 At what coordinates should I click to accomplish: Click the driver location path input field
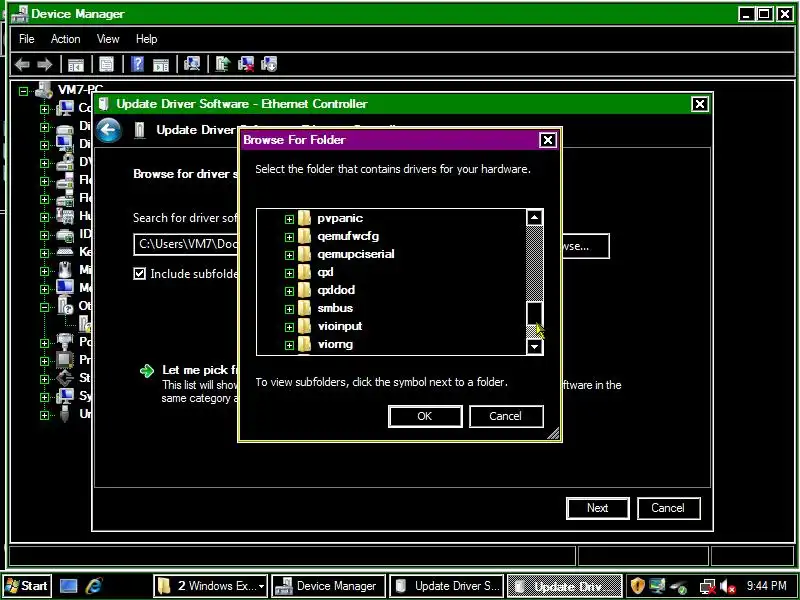(x=186, y=244)
